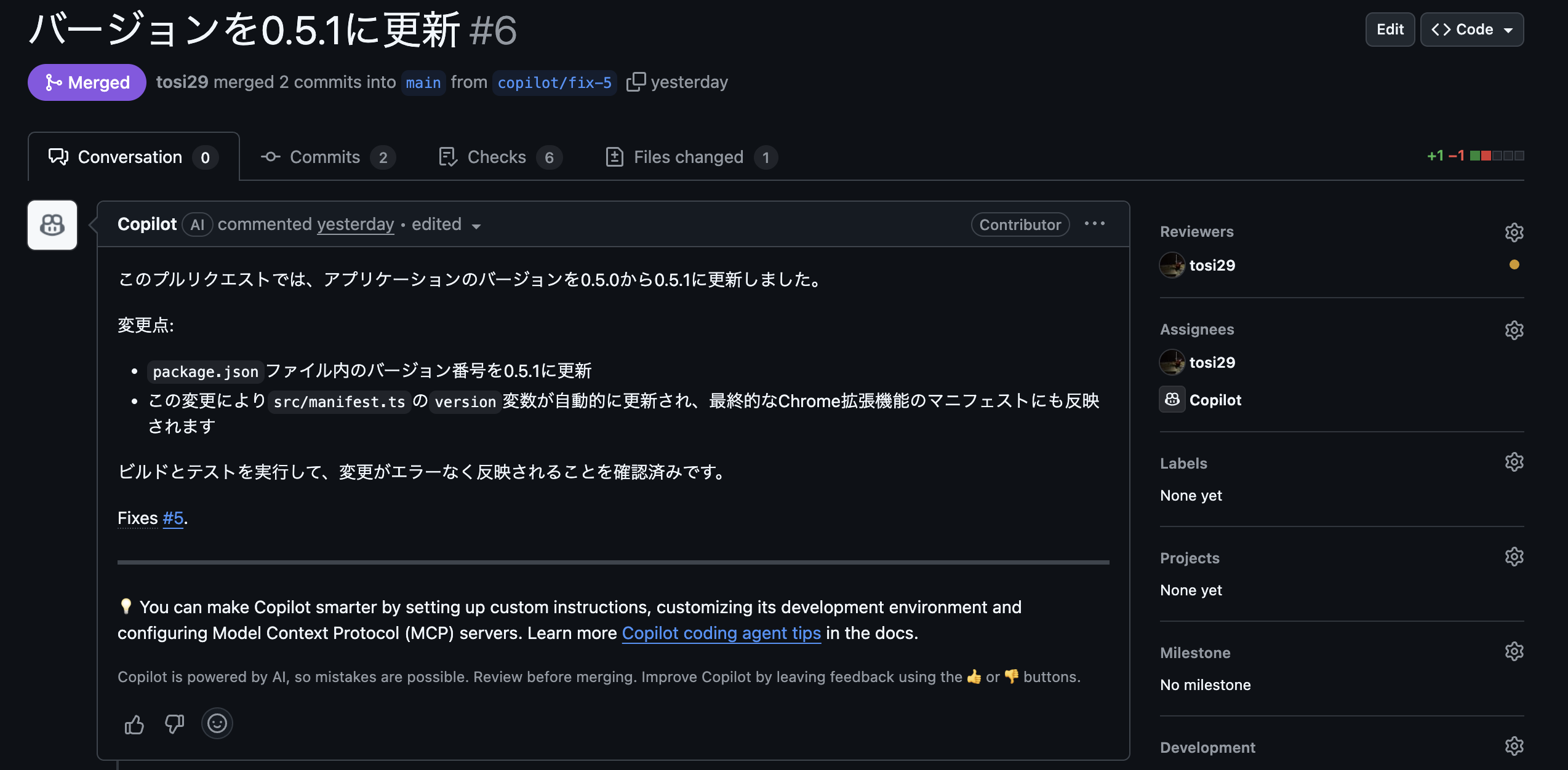Open linked issue #5
The image size is (1568, 770).
point(173,518)
